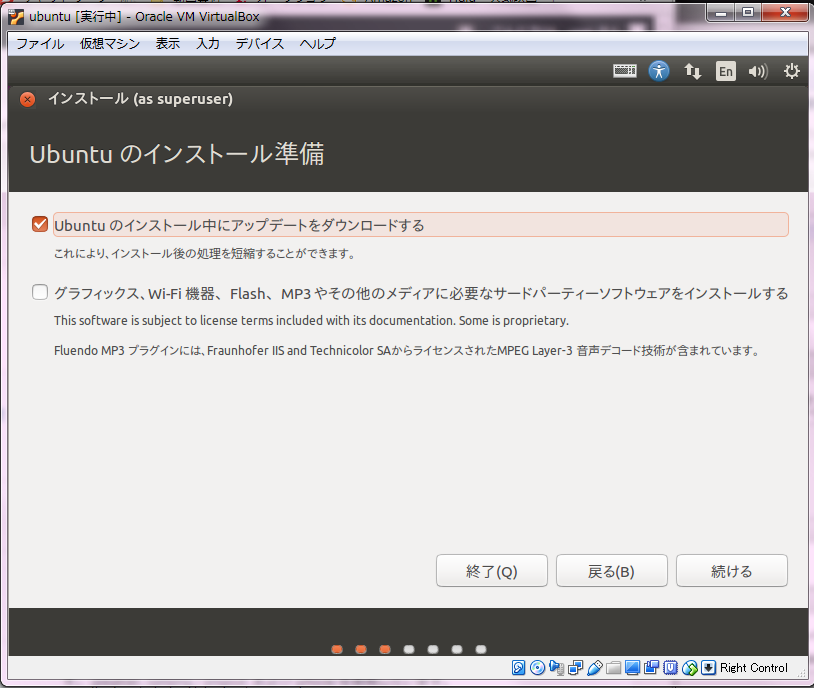
Task: Open the power gear system menu
Action: pyautogui.click(x=791, y=71)
